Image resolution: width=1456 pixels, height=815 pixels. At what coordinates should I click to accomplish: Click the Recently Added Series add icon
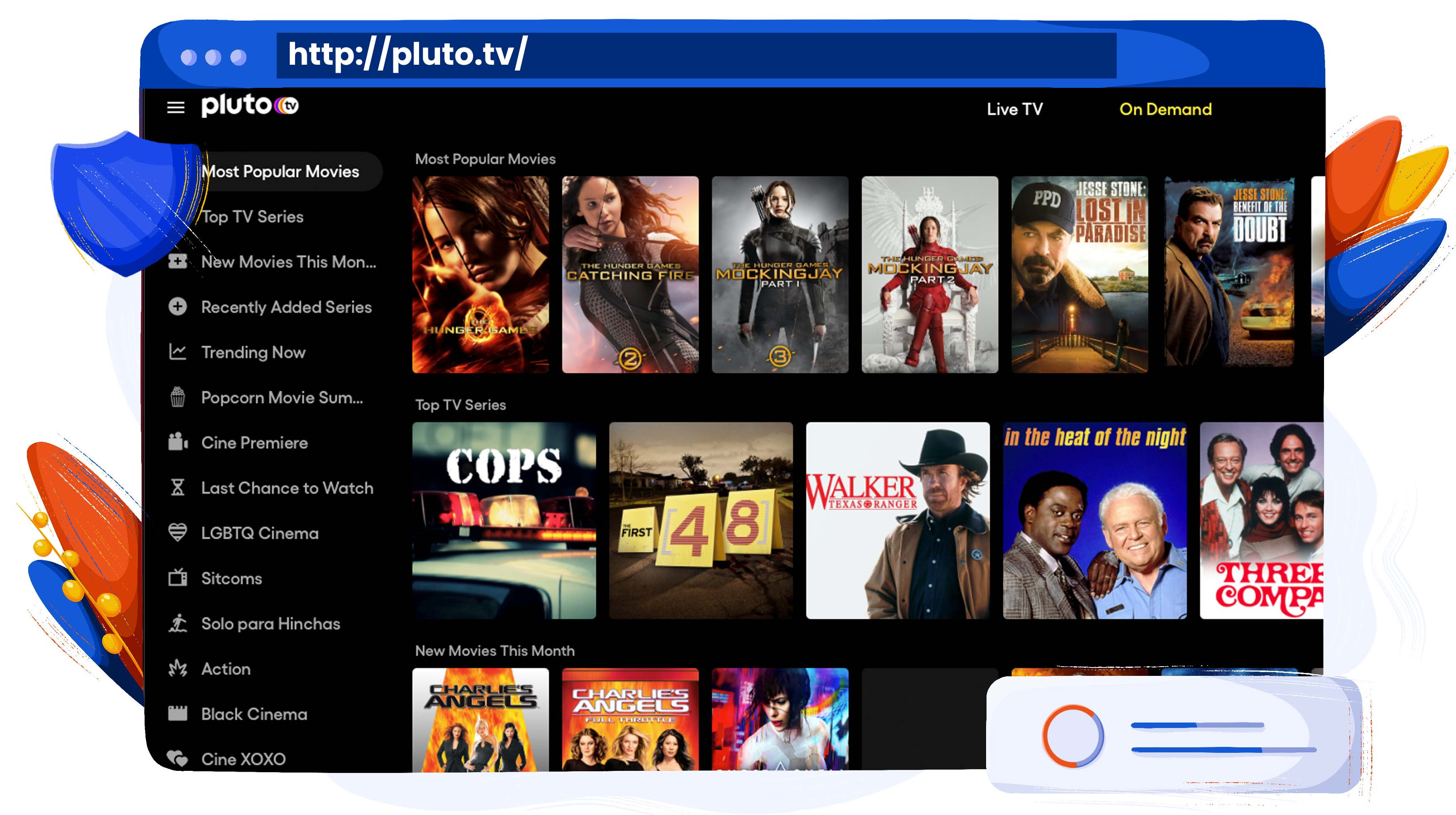(x=179, y=307)
